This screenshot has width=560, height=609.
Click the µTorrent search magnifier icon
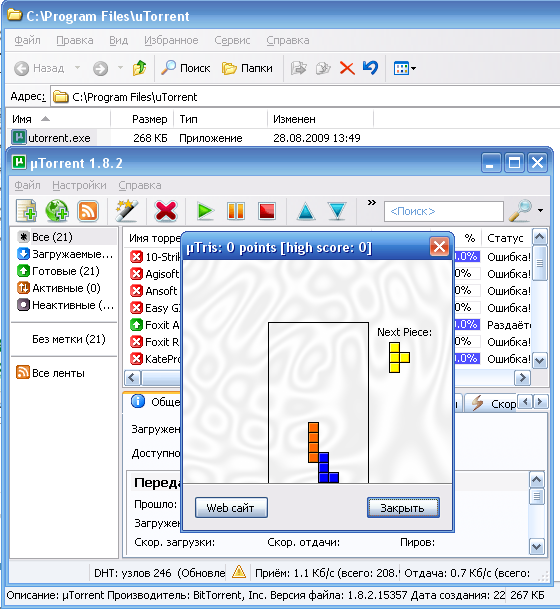521,211
